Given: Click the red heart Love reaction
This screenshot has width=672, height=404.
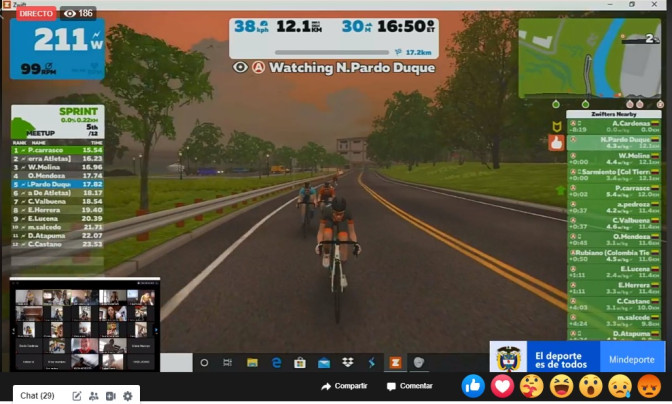Looking at the screenshot, I should click(x=502, y=385).
